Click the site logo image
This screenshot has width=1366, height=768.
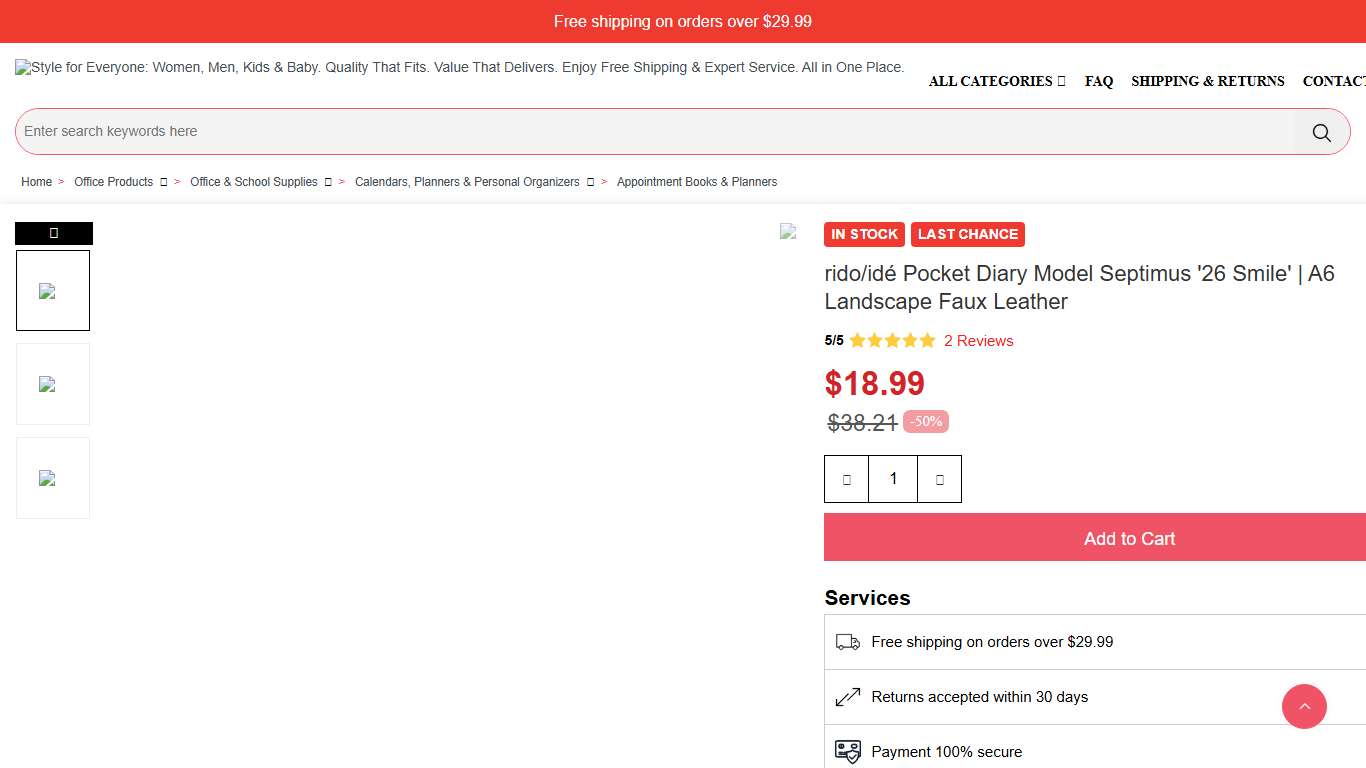459,68
